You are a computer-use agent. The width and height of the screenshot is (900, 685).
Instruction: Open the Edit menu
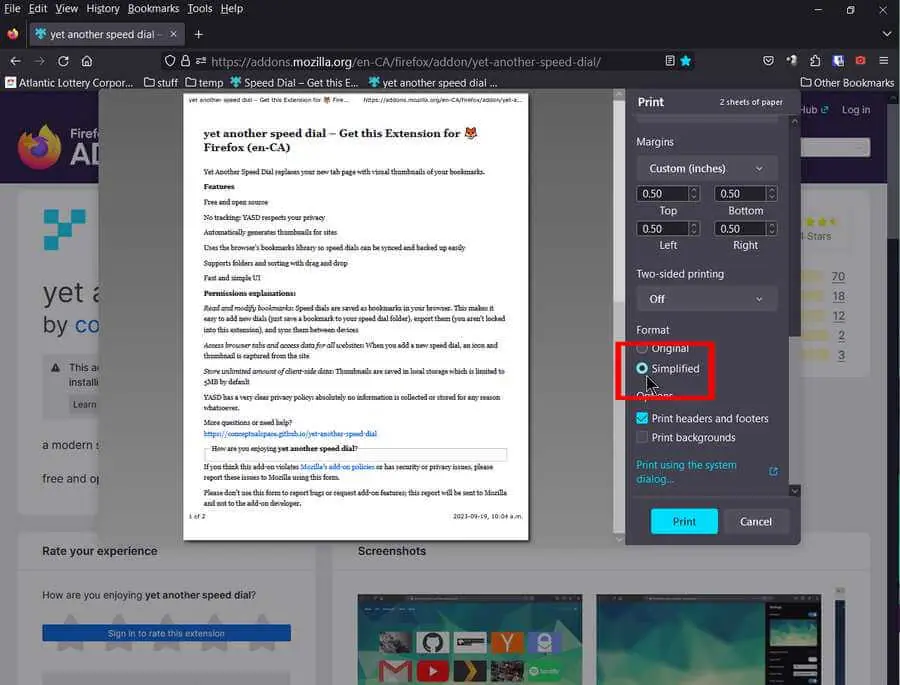click(38, 9)
